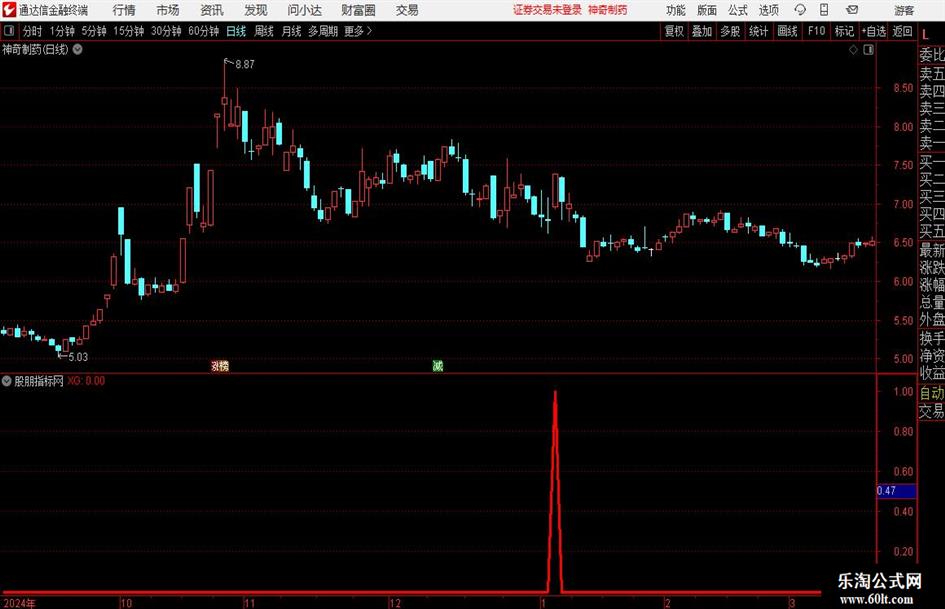Open the 选项 menu
The height and width of the screenshot is (609, 945).
[768, 10]
